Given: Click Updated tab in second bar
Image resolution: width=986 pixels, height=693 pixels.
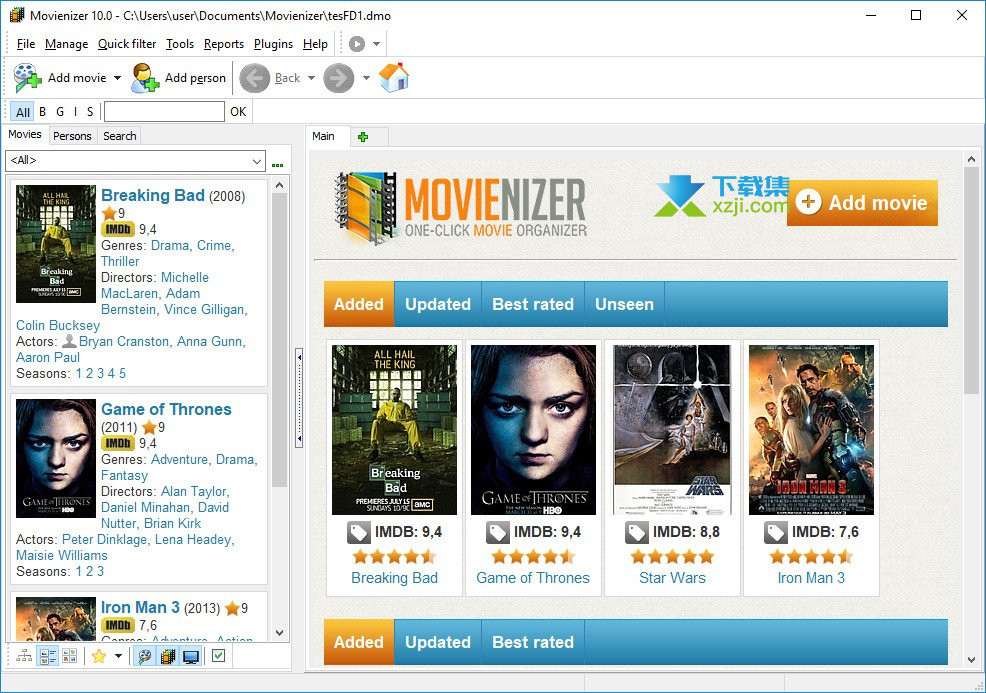Looking at the screenshot, I should point(438,642).
